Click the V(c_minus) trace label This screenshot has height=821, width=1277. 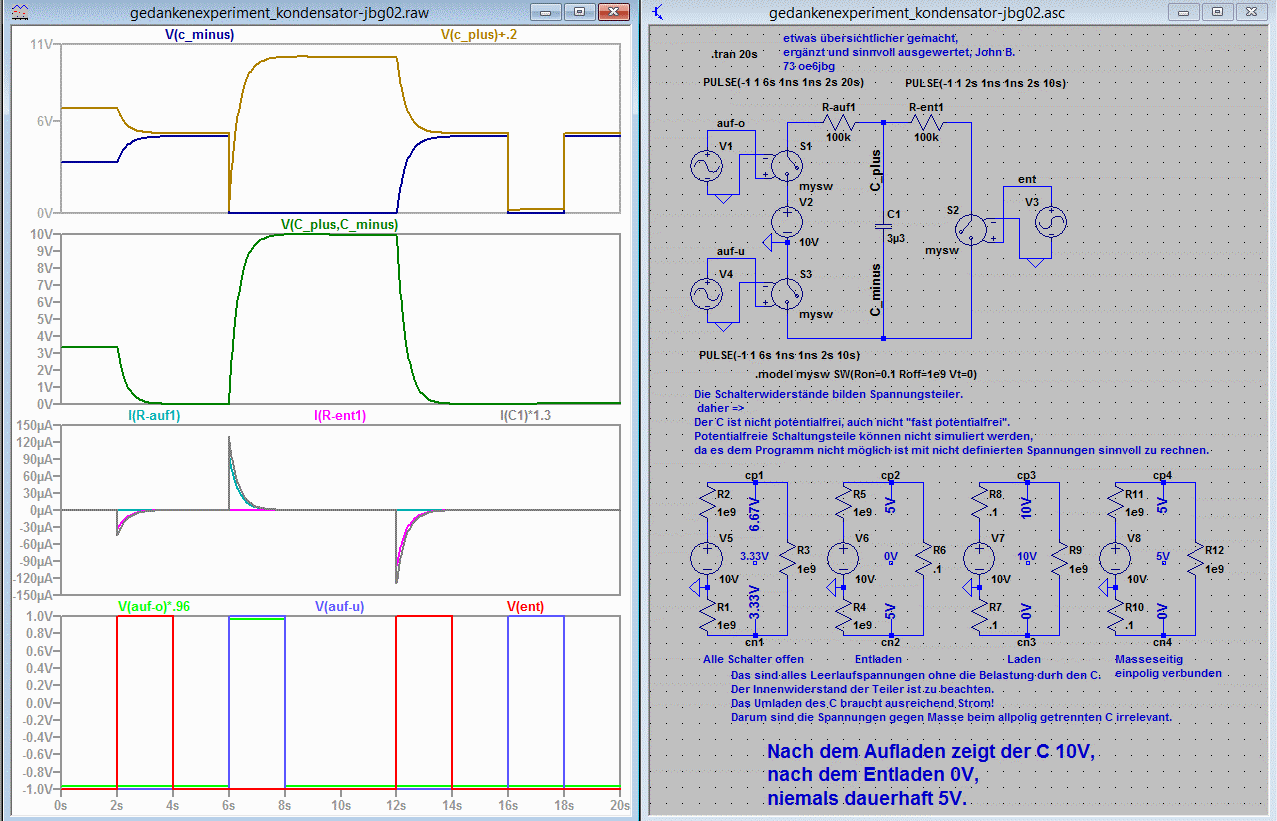[x=199, y=34]
